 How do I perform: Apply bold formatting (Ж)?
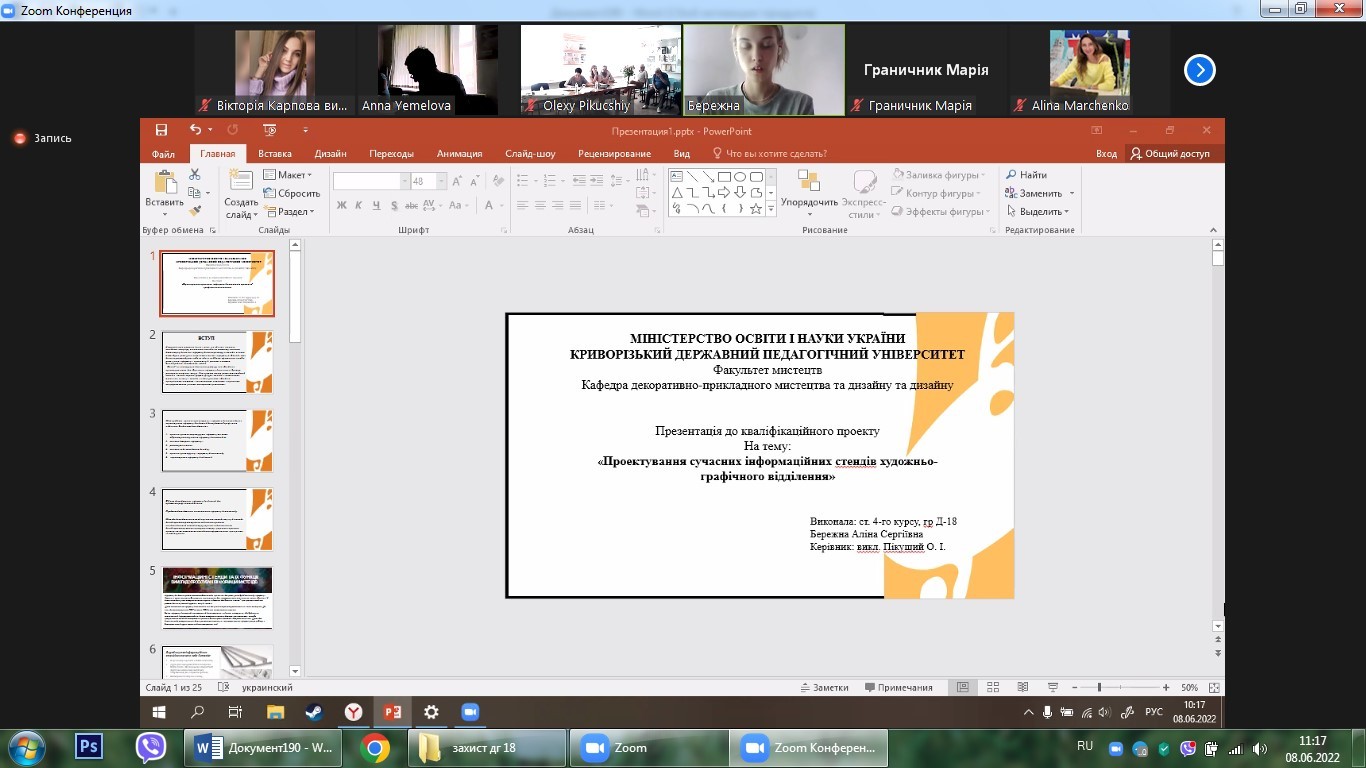click(x=341, y=205)
